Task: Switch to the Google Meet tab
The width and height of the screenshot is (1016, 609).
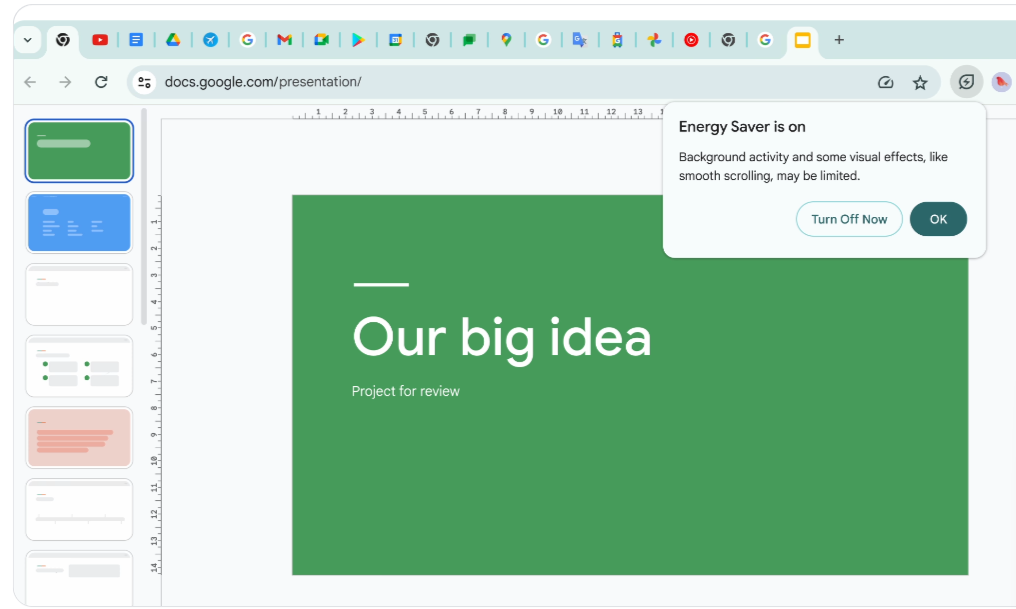Action: [x=321, y=40]
